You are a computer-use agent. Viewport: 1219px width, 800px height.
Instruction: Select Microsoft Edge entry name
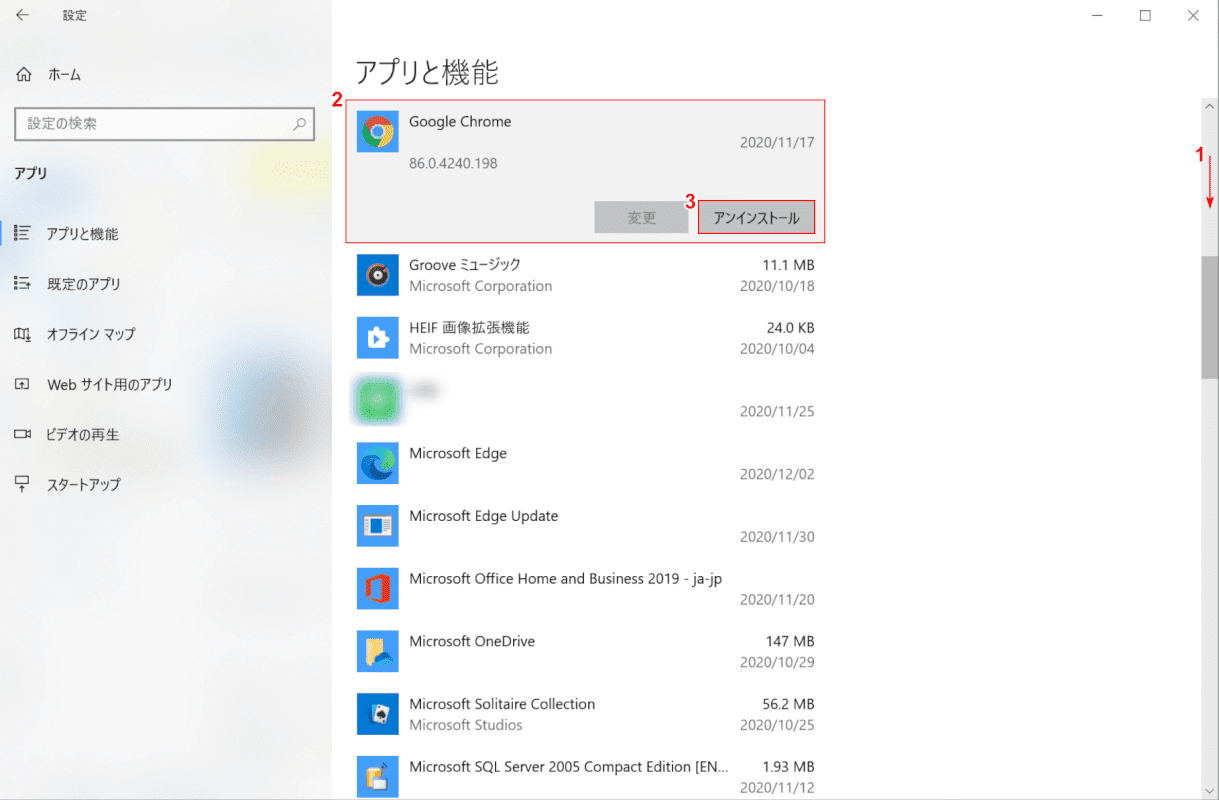[x=458, y=454]
